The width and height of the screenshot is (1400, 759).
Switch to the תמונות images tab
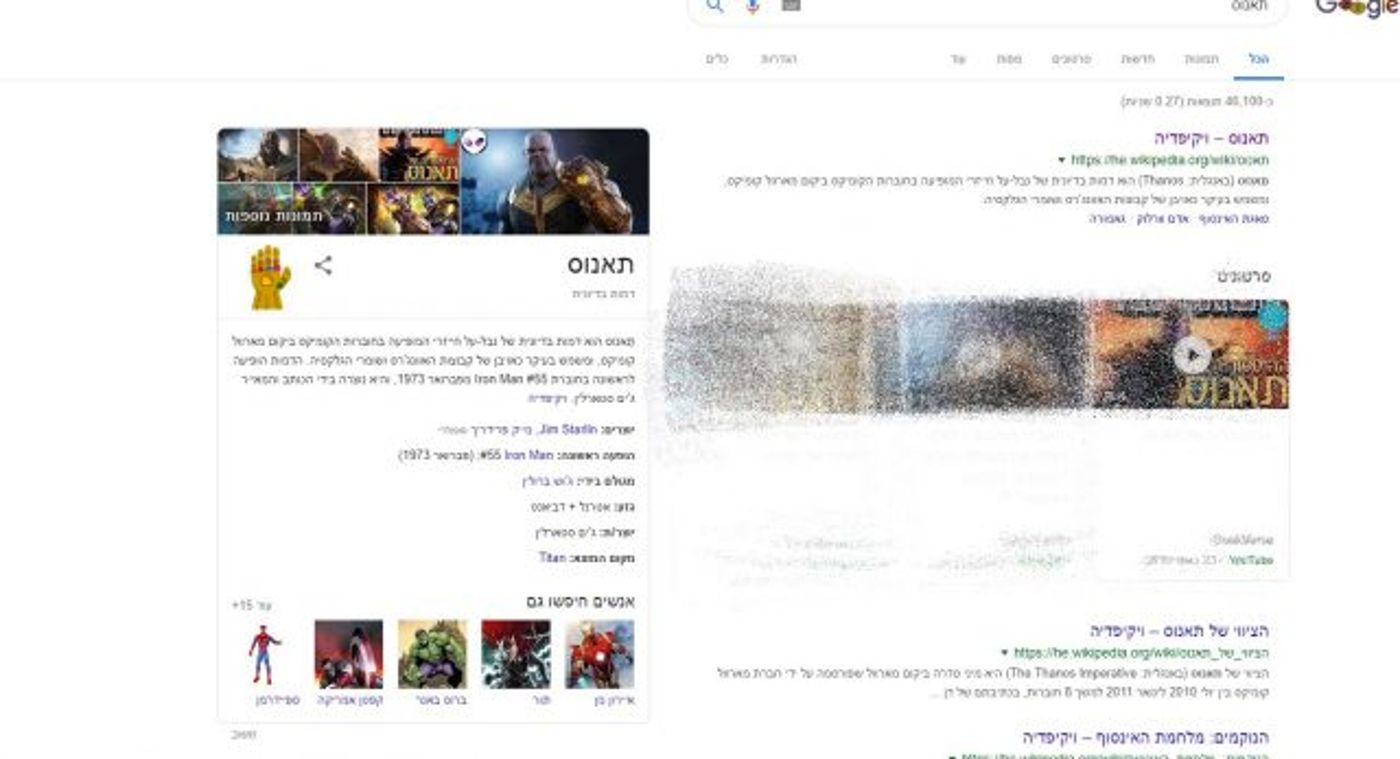(1201, 59)
